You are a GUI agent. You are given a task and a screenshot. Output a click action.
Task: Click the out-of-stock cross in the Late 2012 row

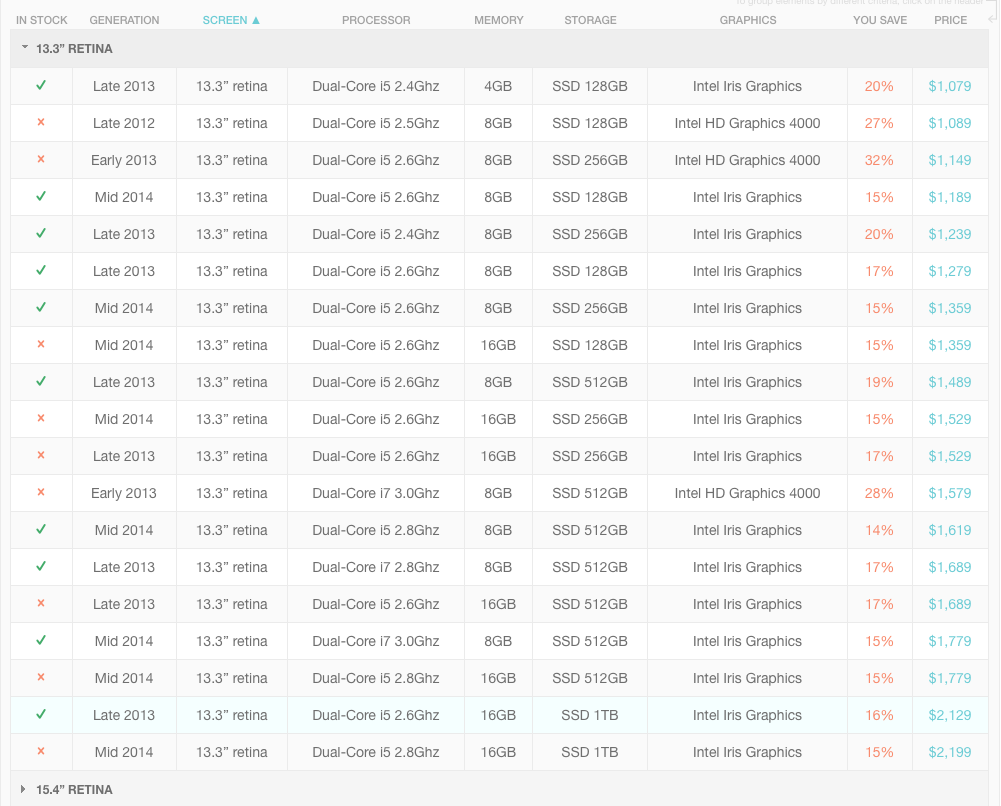41,123
